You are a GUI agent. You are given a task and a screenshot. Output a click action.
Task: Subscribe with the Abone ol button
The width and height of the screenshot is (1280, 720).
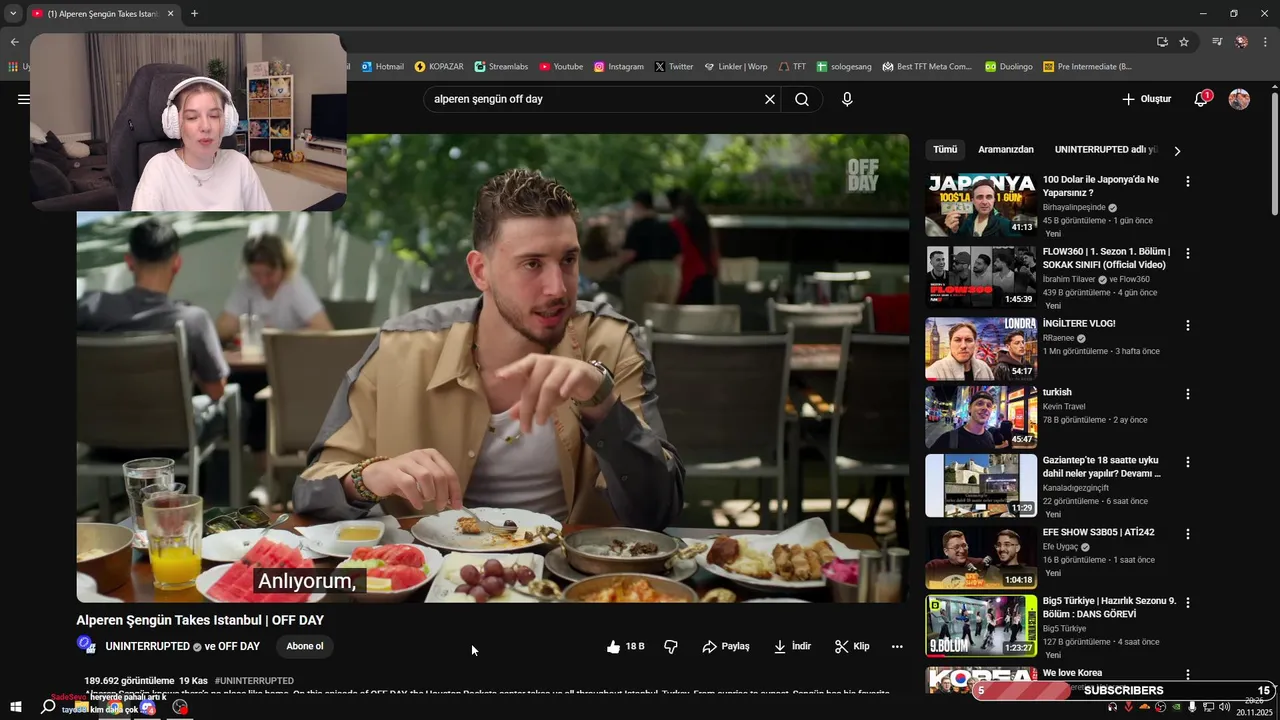[305, 647]
